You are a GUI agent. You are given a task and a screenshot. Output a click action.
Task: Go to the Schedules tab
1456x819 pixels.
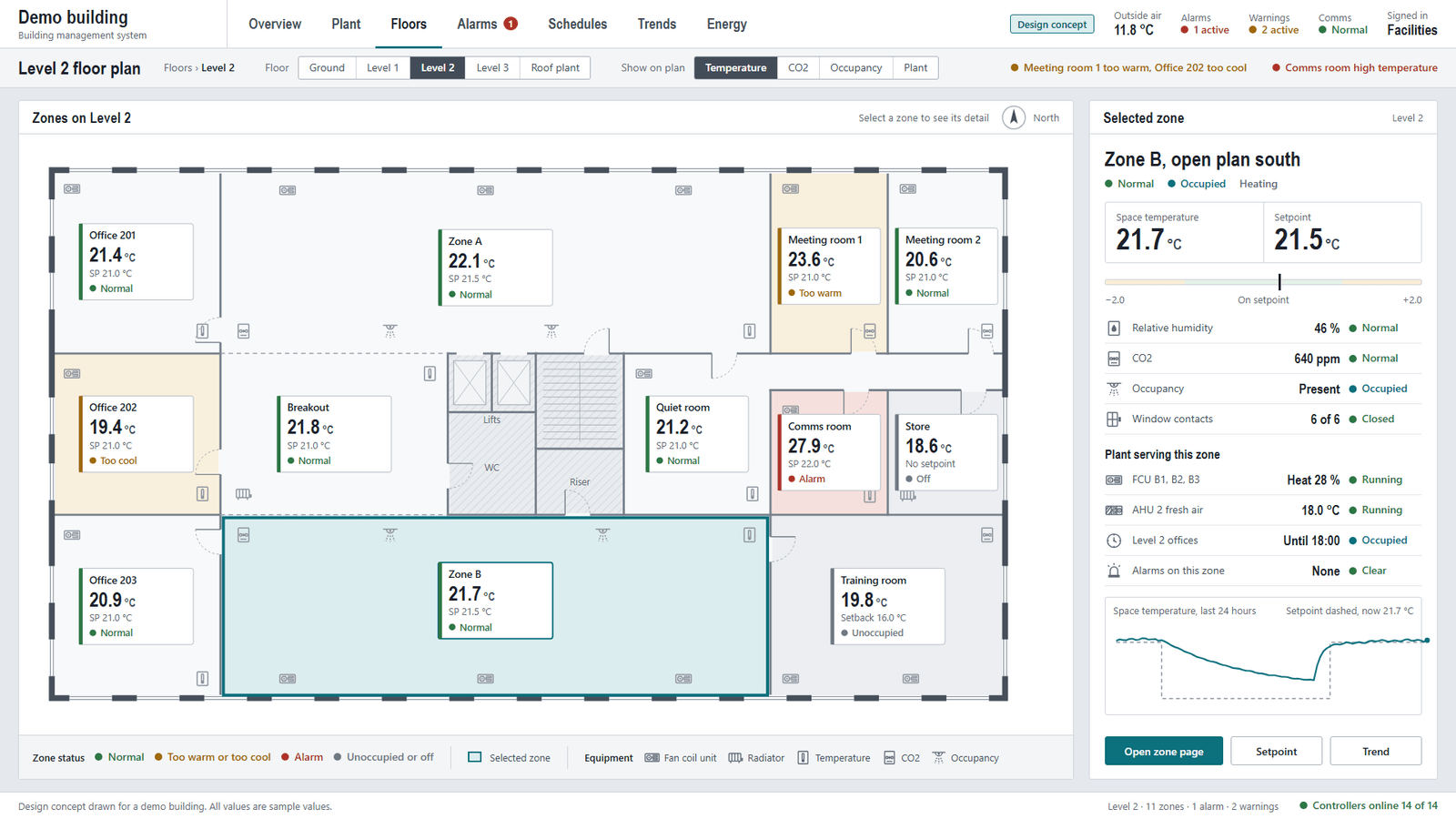(x=577, y=25)
